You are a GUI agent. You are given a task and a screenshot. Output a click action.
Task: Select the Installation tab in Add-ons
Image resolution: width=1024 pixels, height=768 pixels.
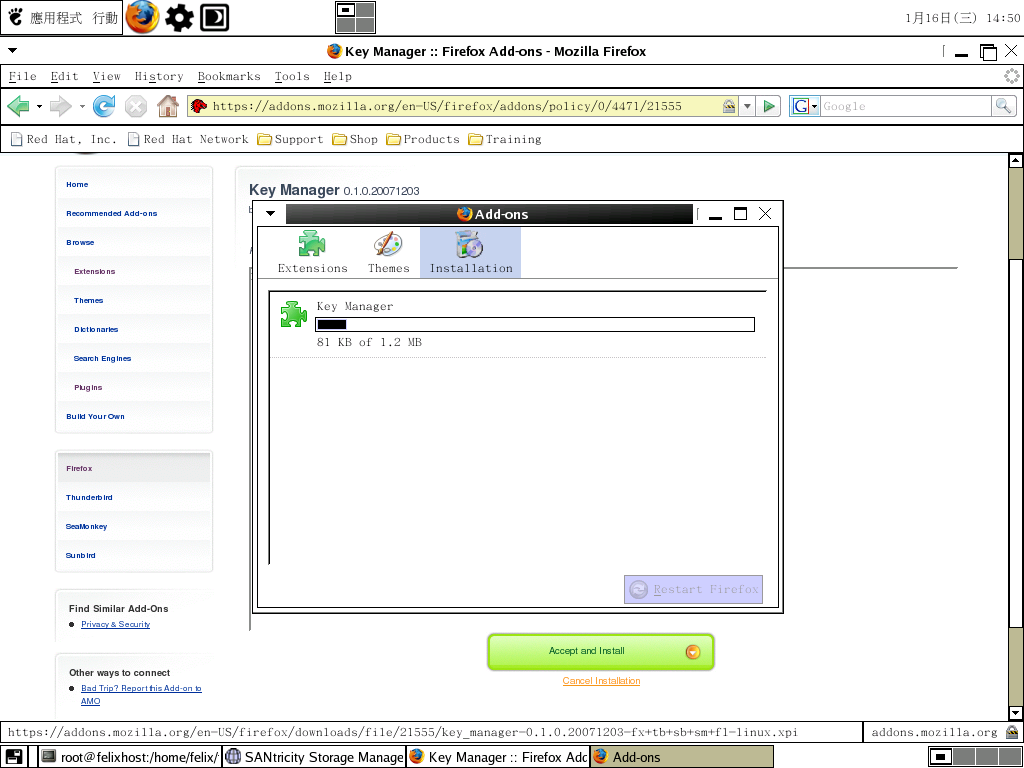pyautogui.click(x=470, y=252)
